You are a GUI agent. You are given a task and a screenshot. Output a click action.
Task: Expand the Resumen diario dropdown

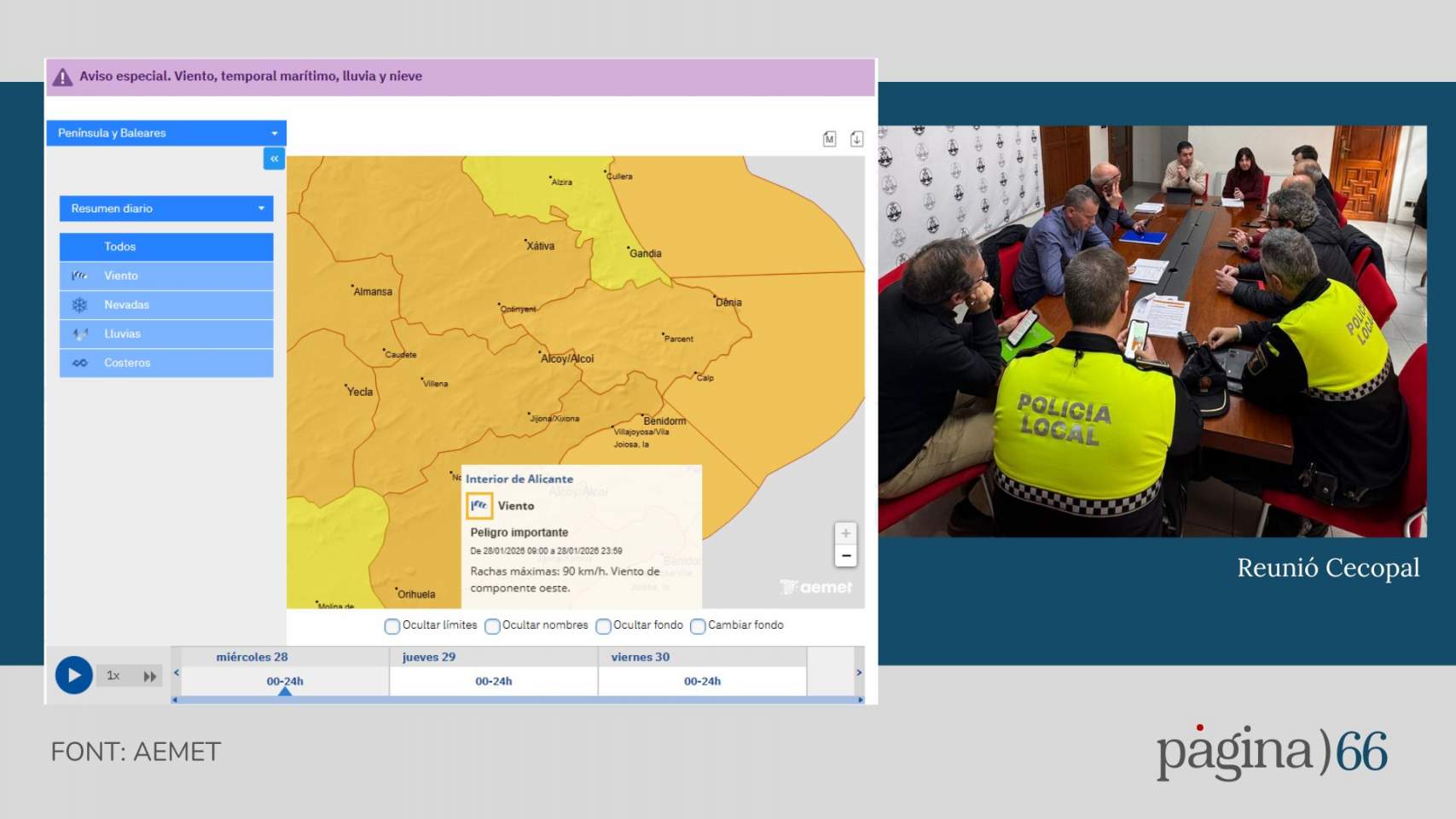[166, 208]
